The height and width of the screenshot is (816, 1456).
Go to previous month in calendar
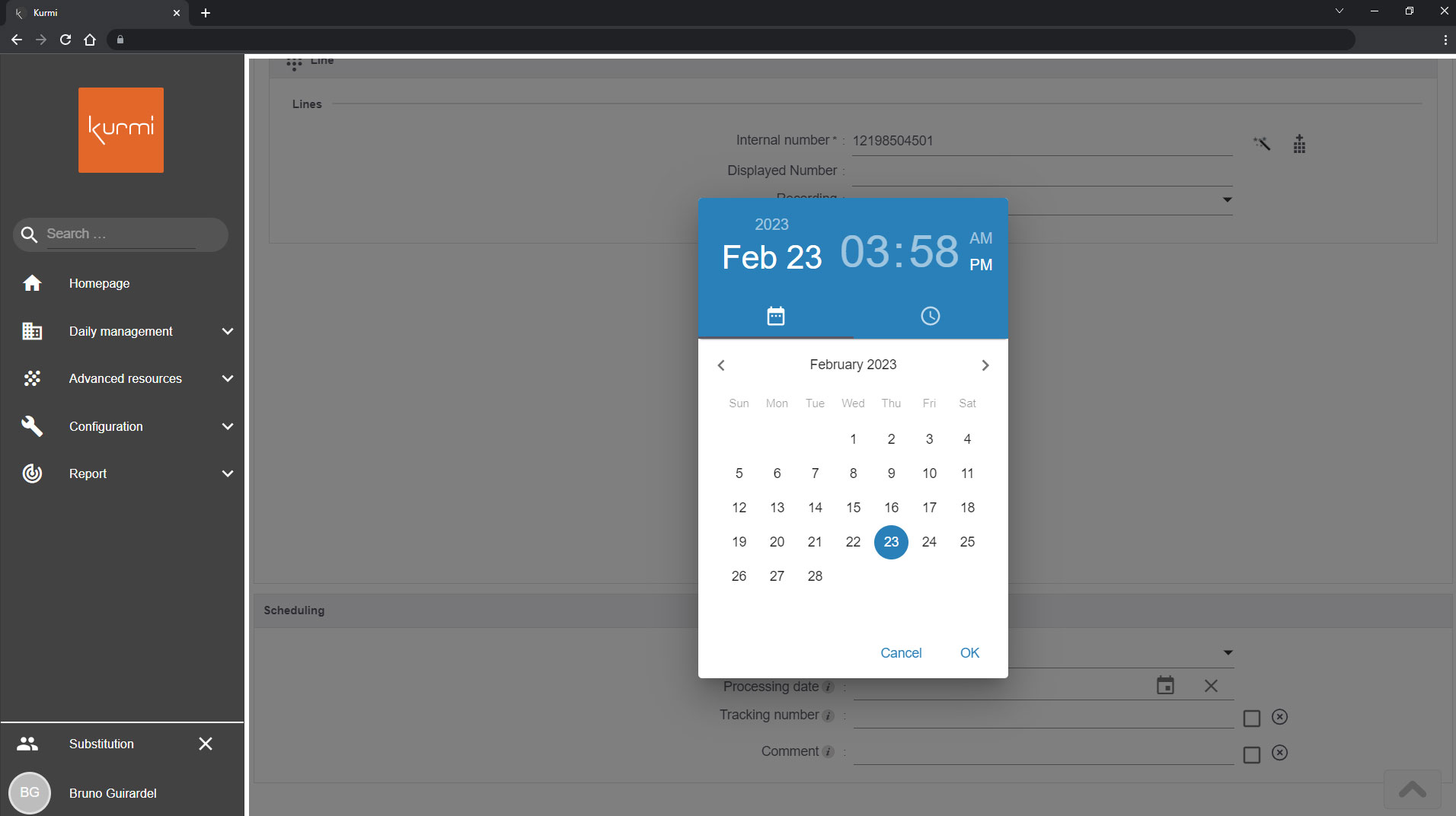point(721,365)
